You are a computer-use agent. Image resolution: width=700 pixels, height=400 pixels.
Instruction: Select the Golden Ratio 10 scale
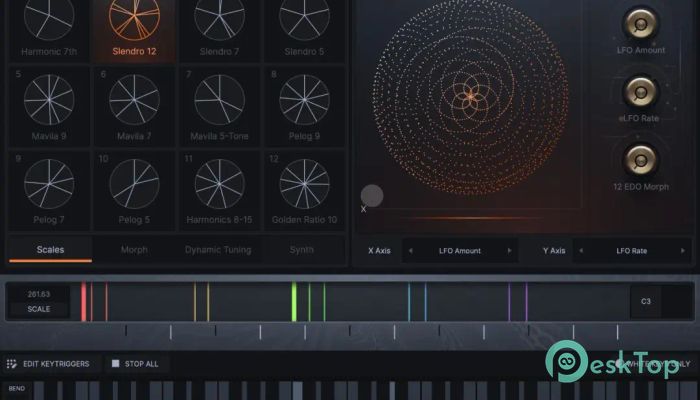[304, 184]
